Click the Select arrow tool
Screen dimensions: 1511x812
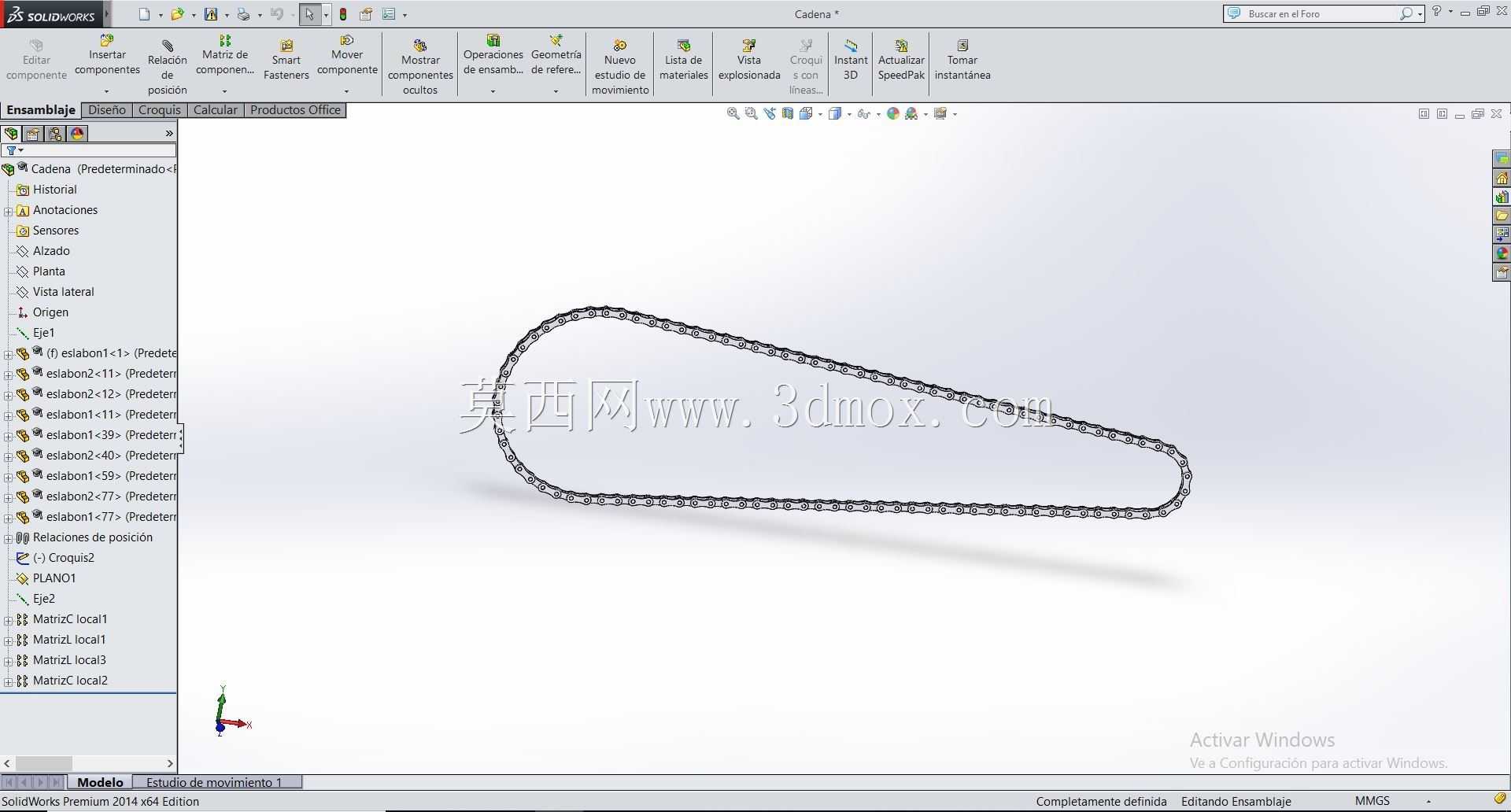click(x=310, y=14)
